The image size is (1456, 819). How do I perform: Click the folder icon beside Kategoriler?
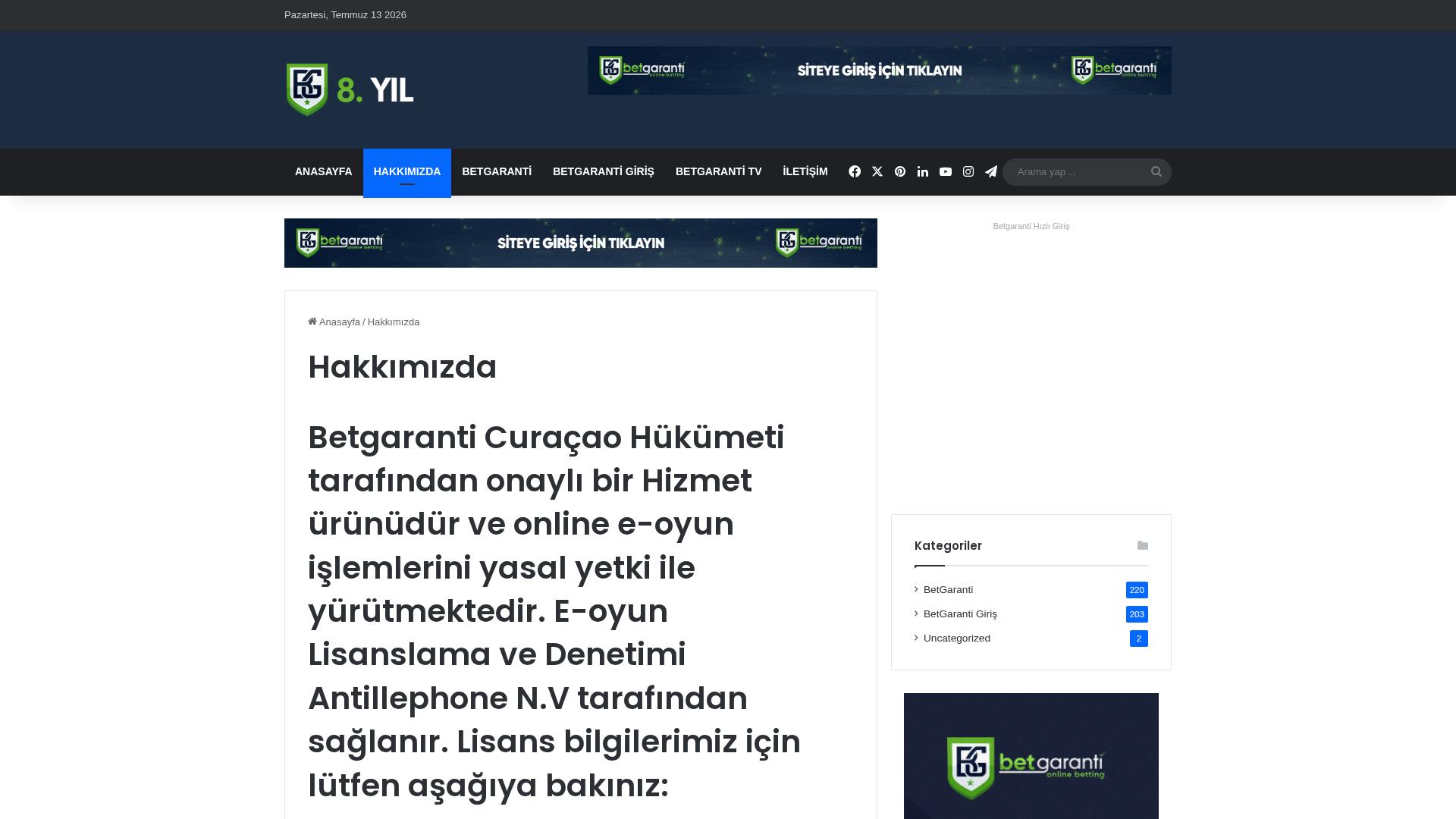point(1143,546)
